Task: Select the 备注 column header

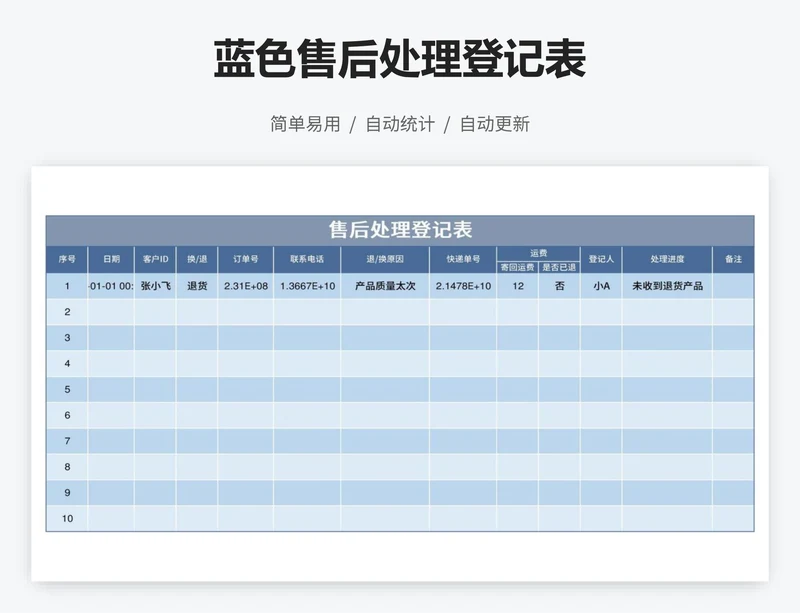Action: tap(733, 259)
